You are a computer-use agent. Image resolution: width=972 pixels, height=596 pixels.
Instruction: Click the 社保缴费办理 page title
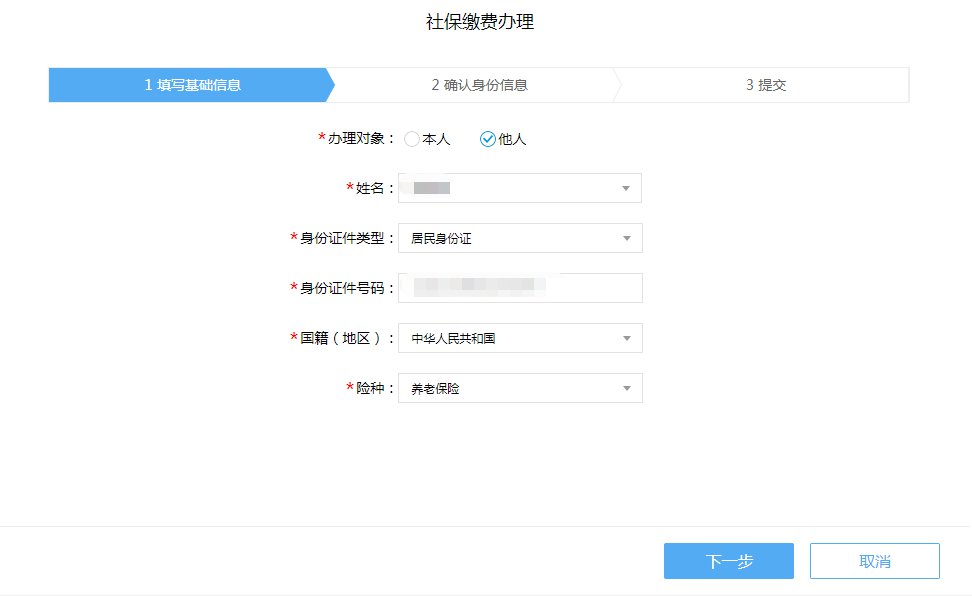point(480,22)
